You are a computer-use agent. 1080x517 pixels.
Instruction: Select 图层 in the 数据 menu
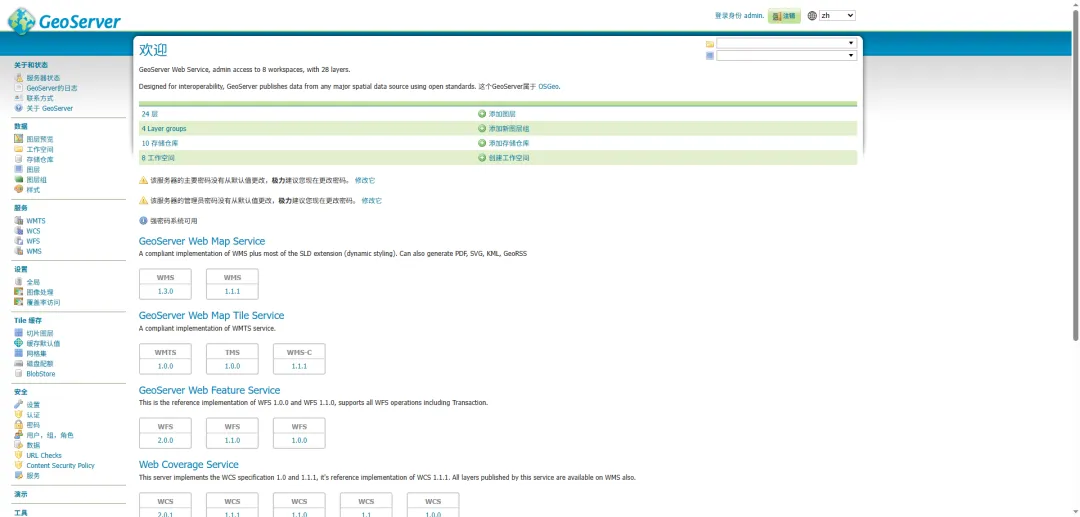[x=33, y=169]
